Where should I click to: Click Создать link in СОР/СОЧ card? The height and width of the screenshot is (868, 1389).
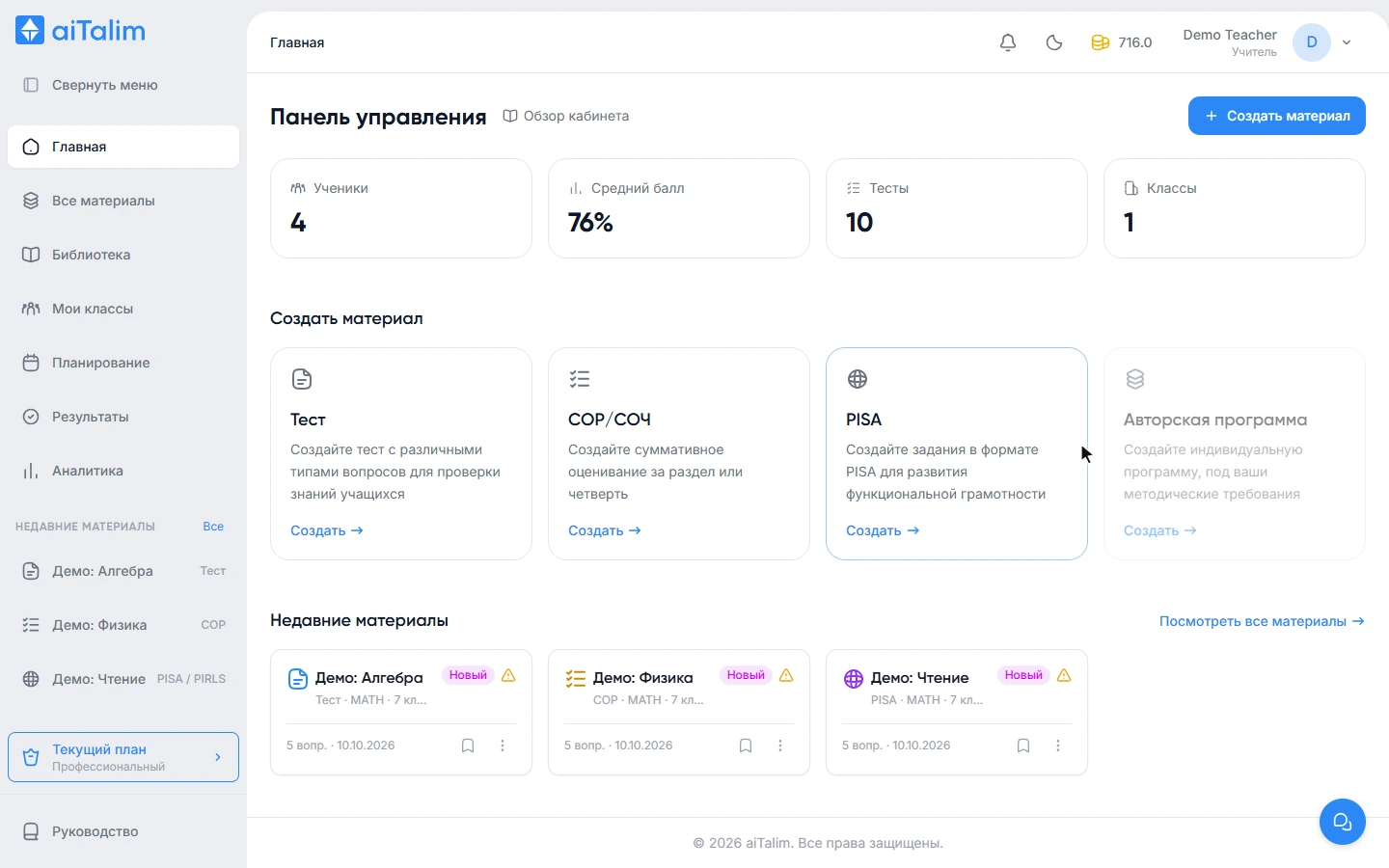tap(605, 530)
